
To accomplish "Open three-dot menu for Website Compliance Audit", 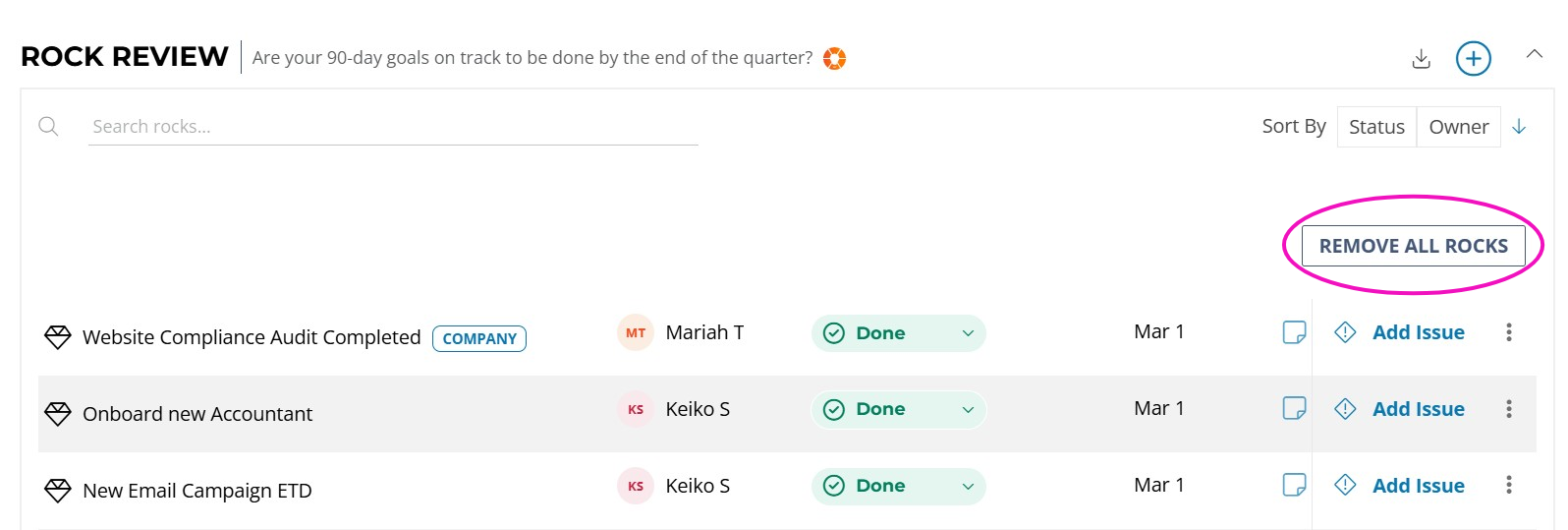I will click(x=1509, y=332).
